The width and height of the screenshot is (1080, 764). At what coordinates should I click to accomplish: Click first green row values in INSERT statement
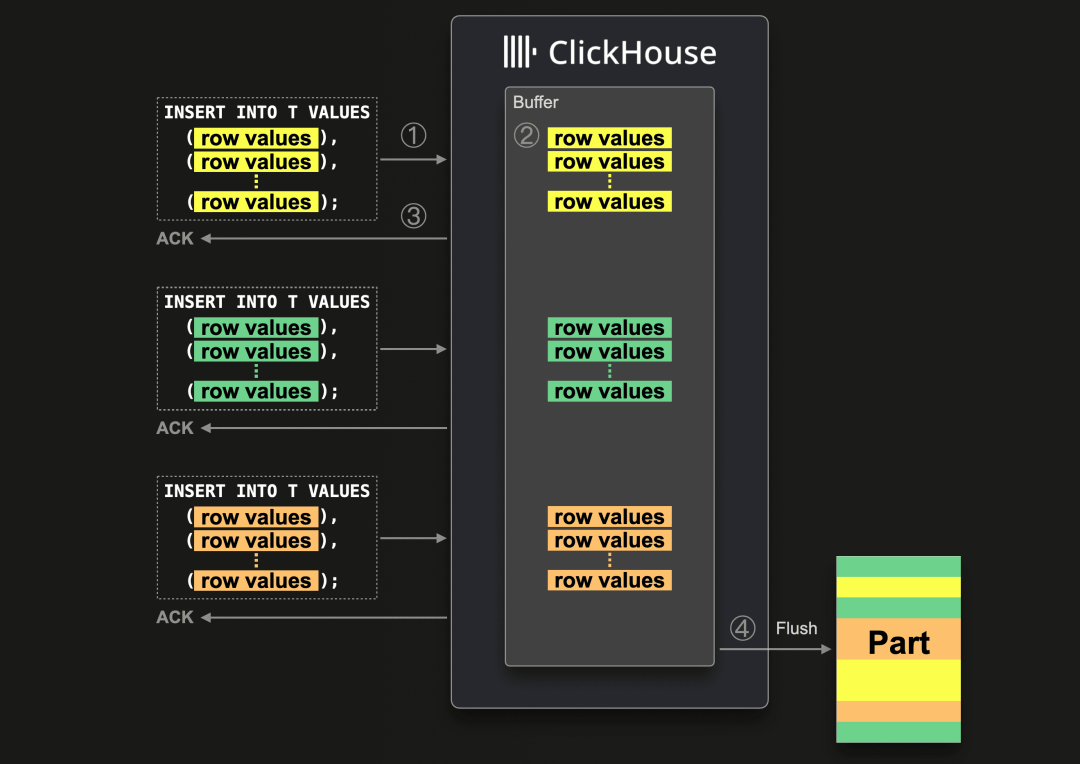click(x=256, y=327)
